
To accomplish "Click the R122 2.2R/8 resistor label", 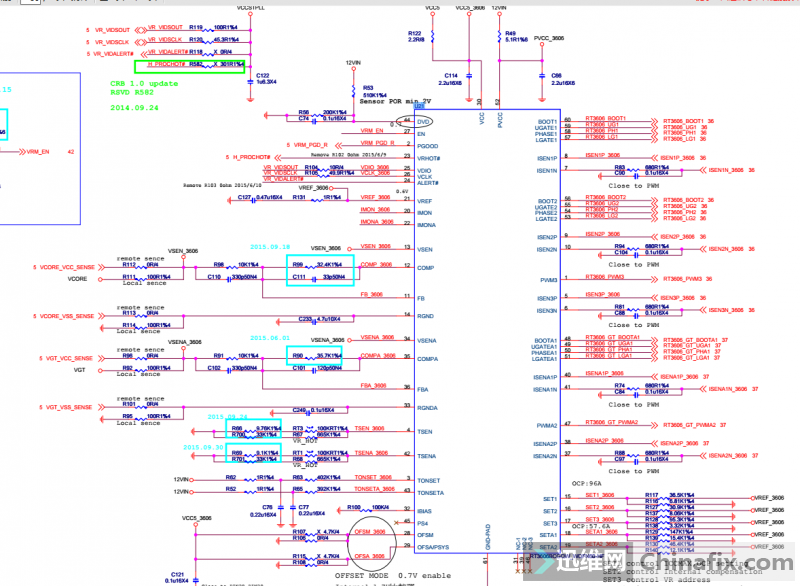I will (x=416, y=36).
